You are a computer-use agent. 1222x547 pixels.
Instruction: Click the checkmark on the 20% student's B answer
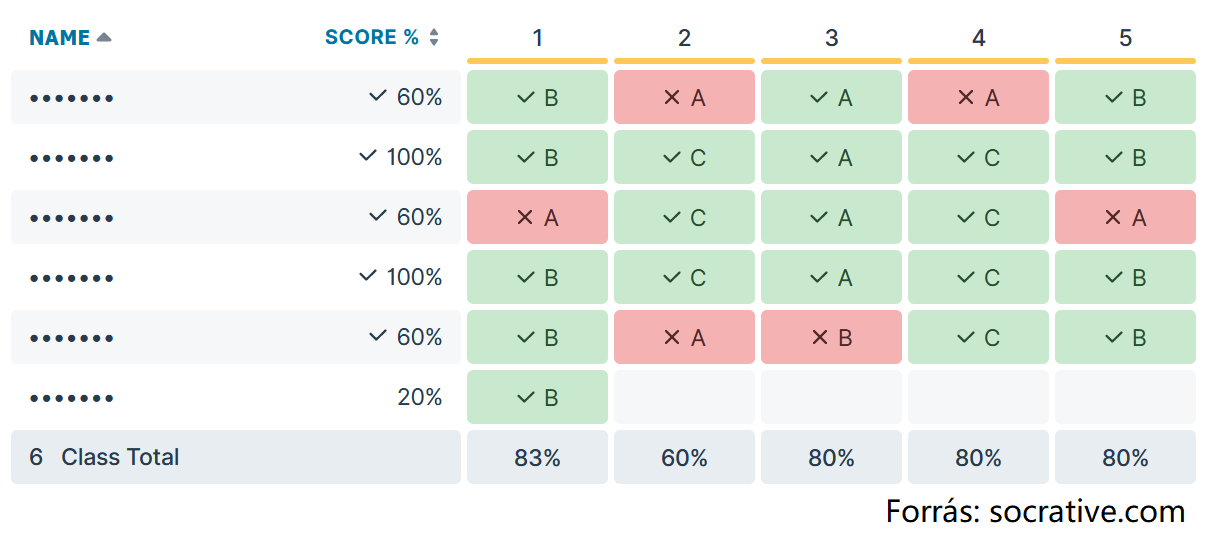coord(525,398)
